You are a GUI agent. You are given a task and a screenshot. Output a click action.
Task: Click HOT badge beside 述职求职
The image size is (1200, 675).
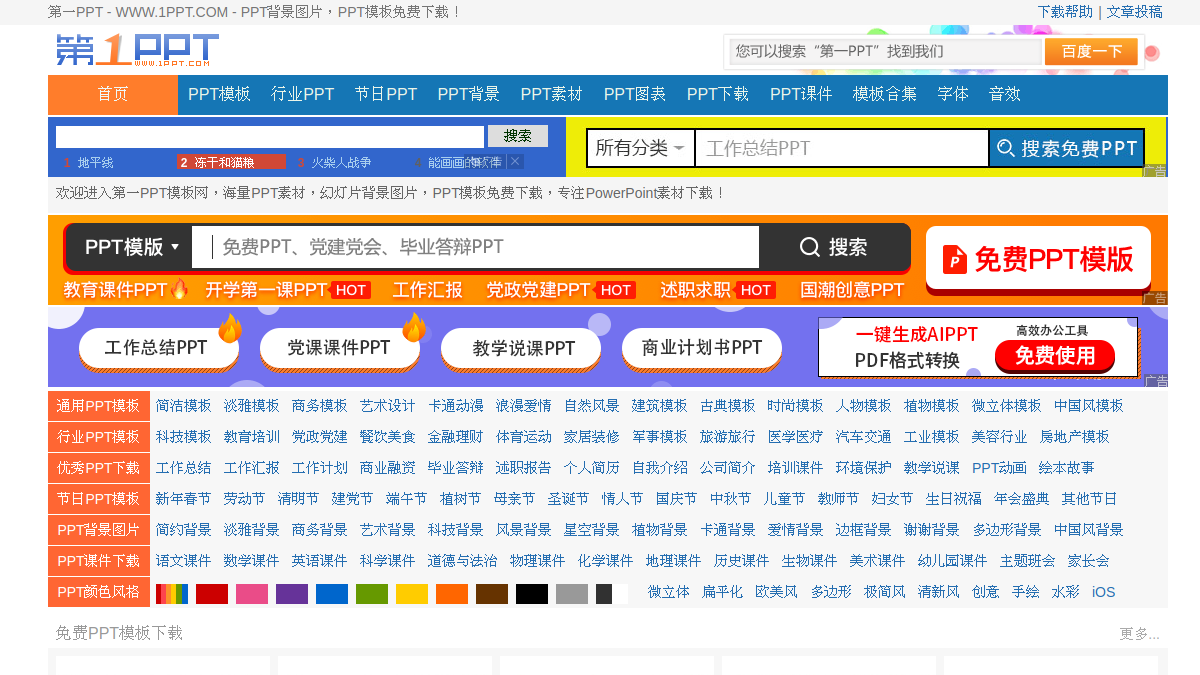[x=755, y=290]
